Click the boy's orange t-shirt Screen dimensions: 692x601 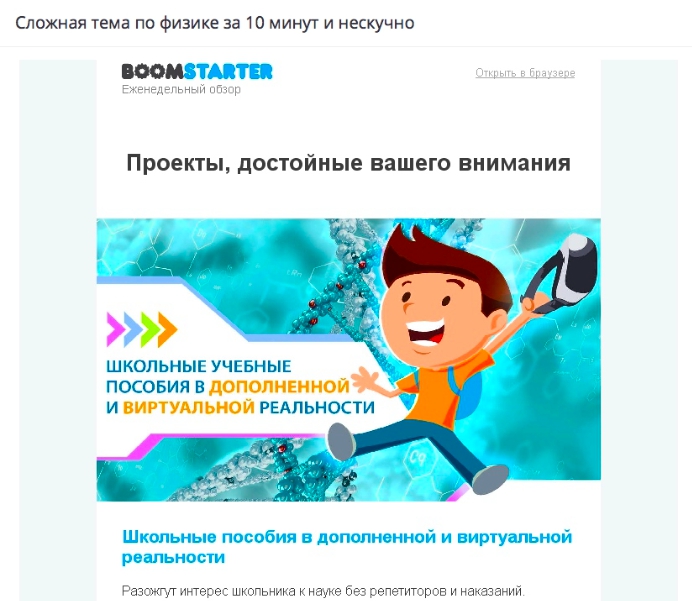pyautogui.click(x=441, y=386)
